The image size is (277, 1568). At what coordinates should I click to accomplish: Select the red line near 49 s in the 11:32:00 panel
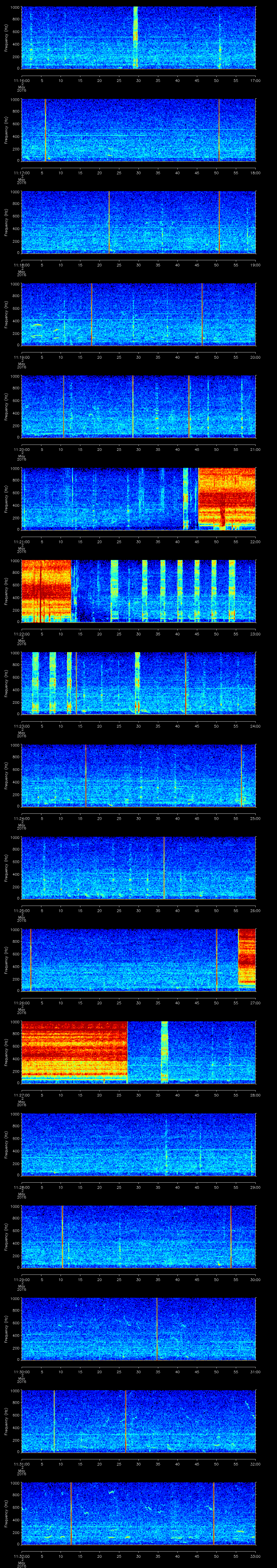click(x=214, y=1513)
